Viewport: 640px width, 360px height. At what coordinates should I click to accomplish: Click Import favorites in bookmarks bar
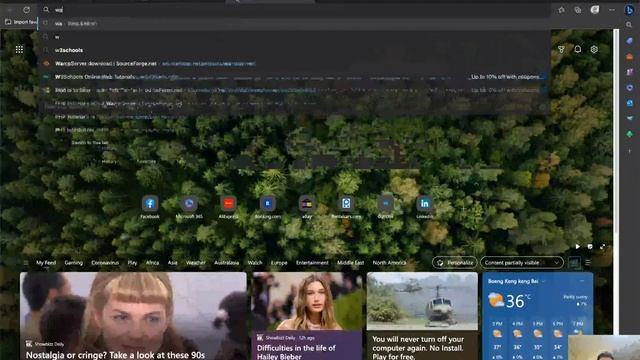[x=21, y=22]
